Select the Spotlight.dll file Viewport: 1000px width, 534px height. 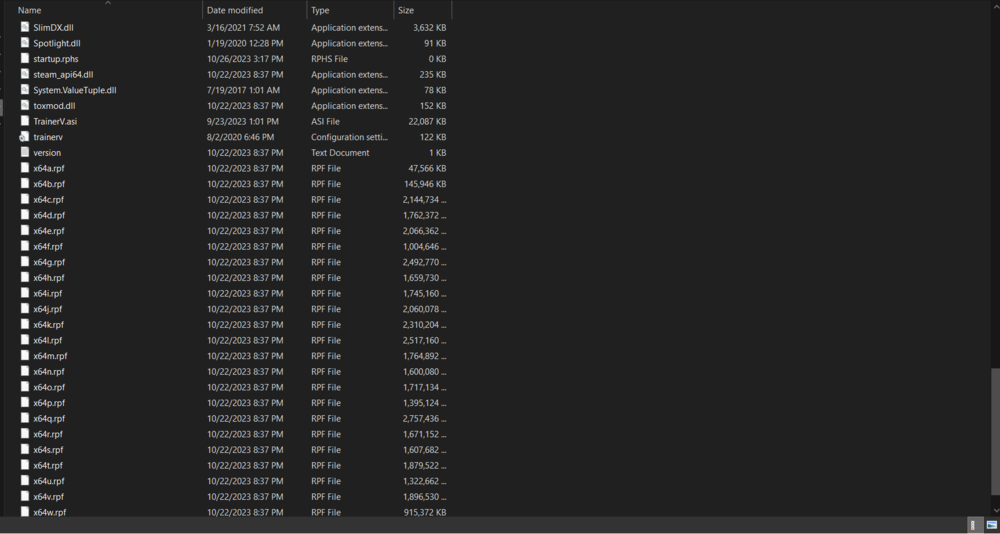pyautogui.click(x=57, y=43)
